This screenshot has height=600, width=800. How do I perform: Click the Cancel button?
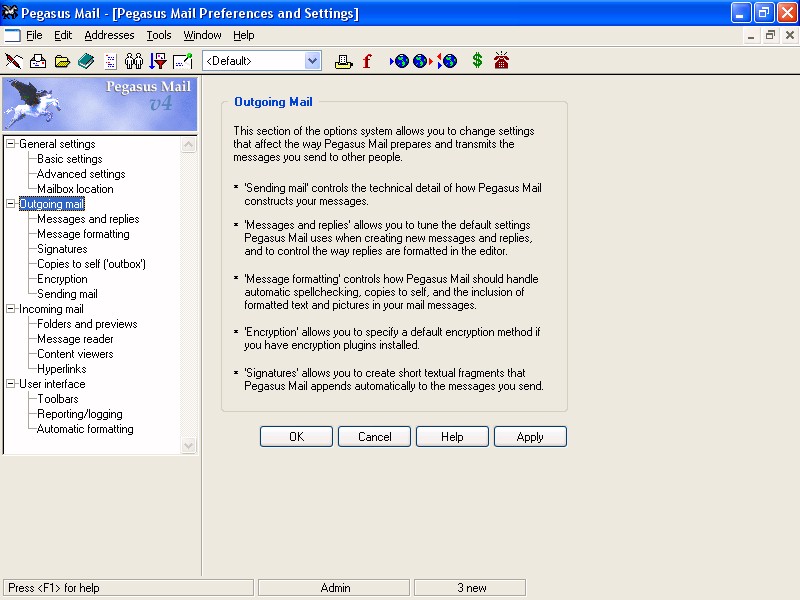(374, 437)
